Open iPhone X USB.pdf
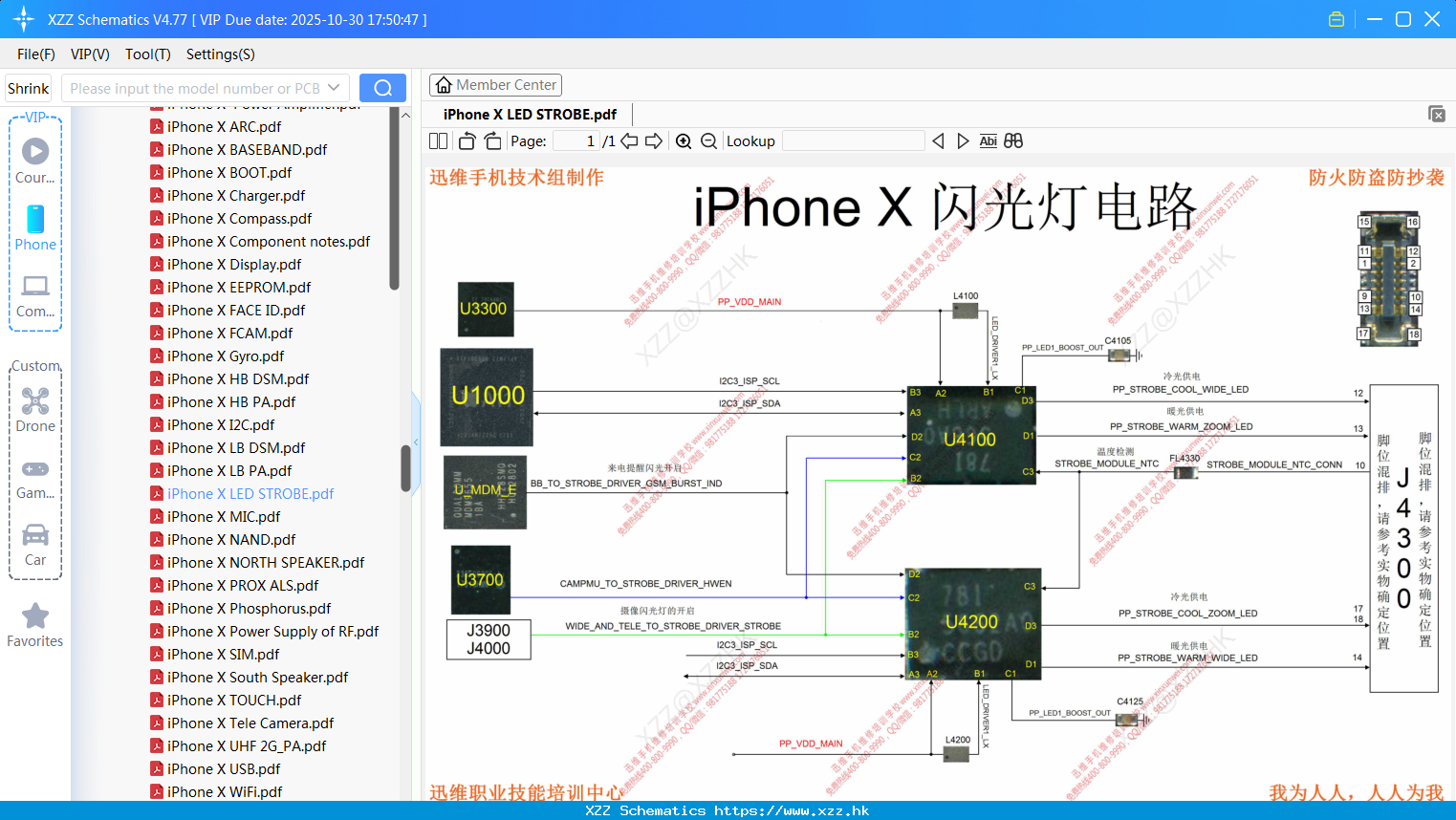The height and width of the screenshot is (820, 1456). [x=224, y=768]
